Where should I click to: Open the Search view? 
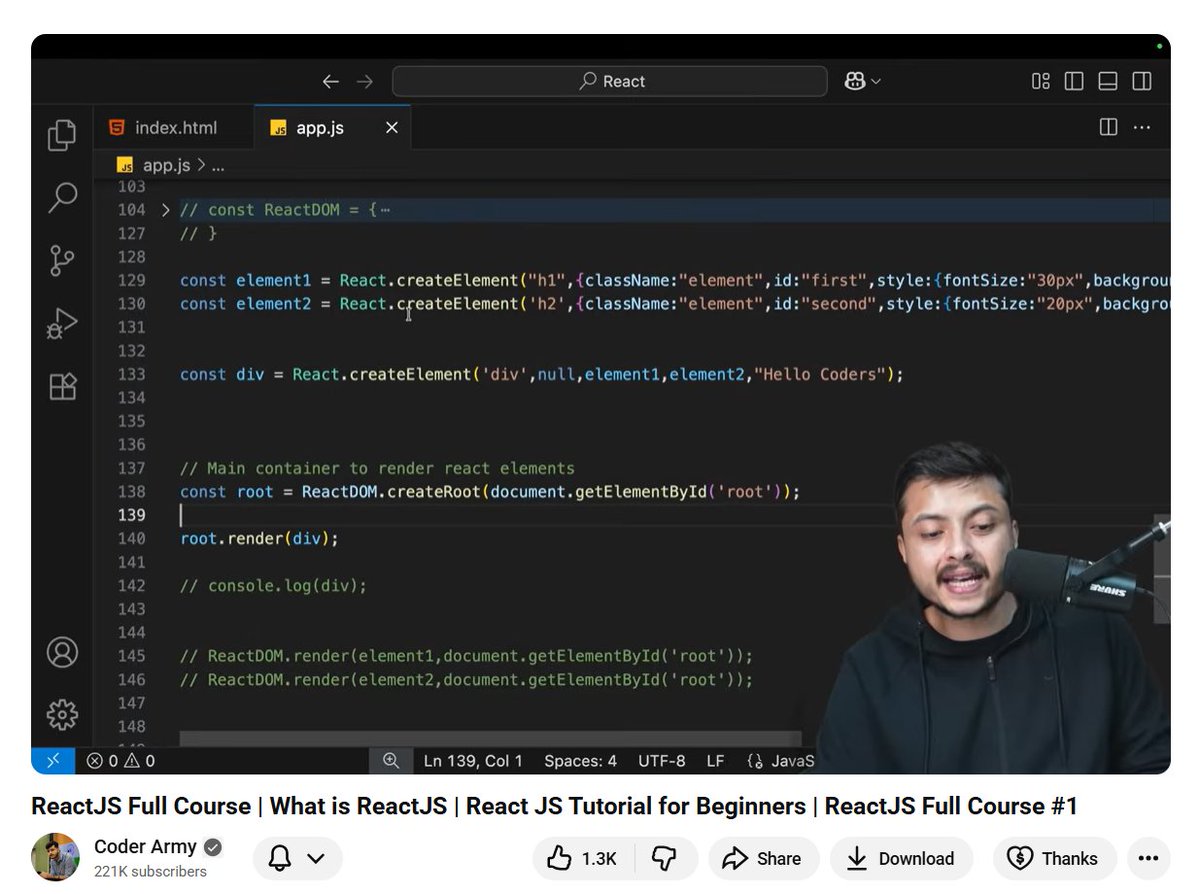[x=62, y=199]
